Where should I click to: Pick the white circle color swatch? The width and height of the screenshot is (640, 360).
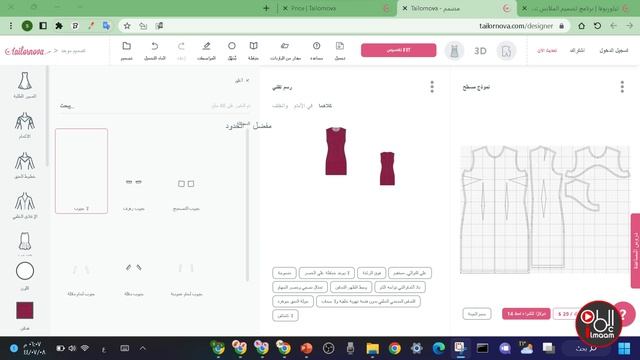[24, 271]
